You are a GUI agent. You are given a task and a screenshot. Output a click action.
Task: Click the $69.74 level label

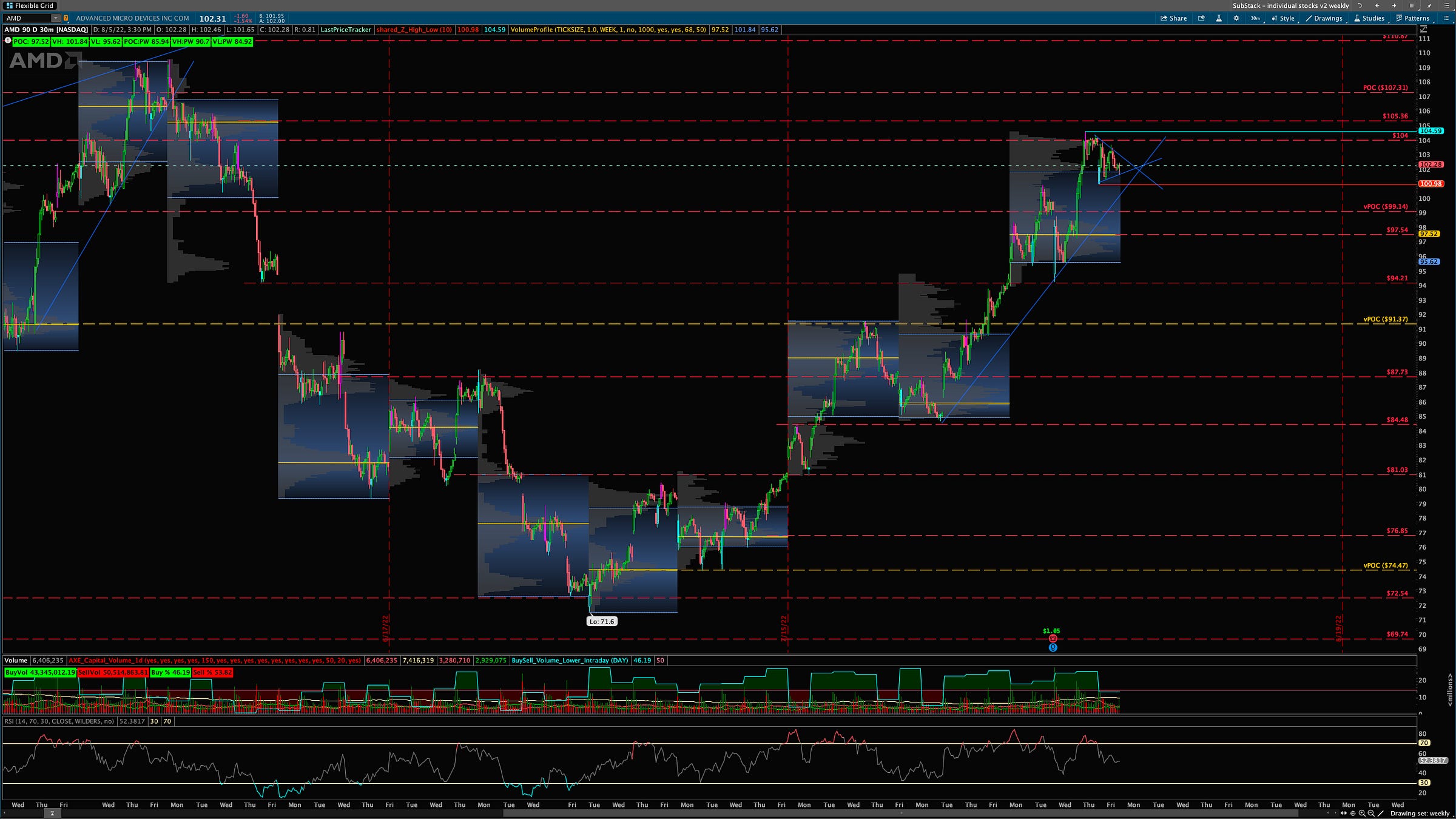click(x=1397, y=634)
